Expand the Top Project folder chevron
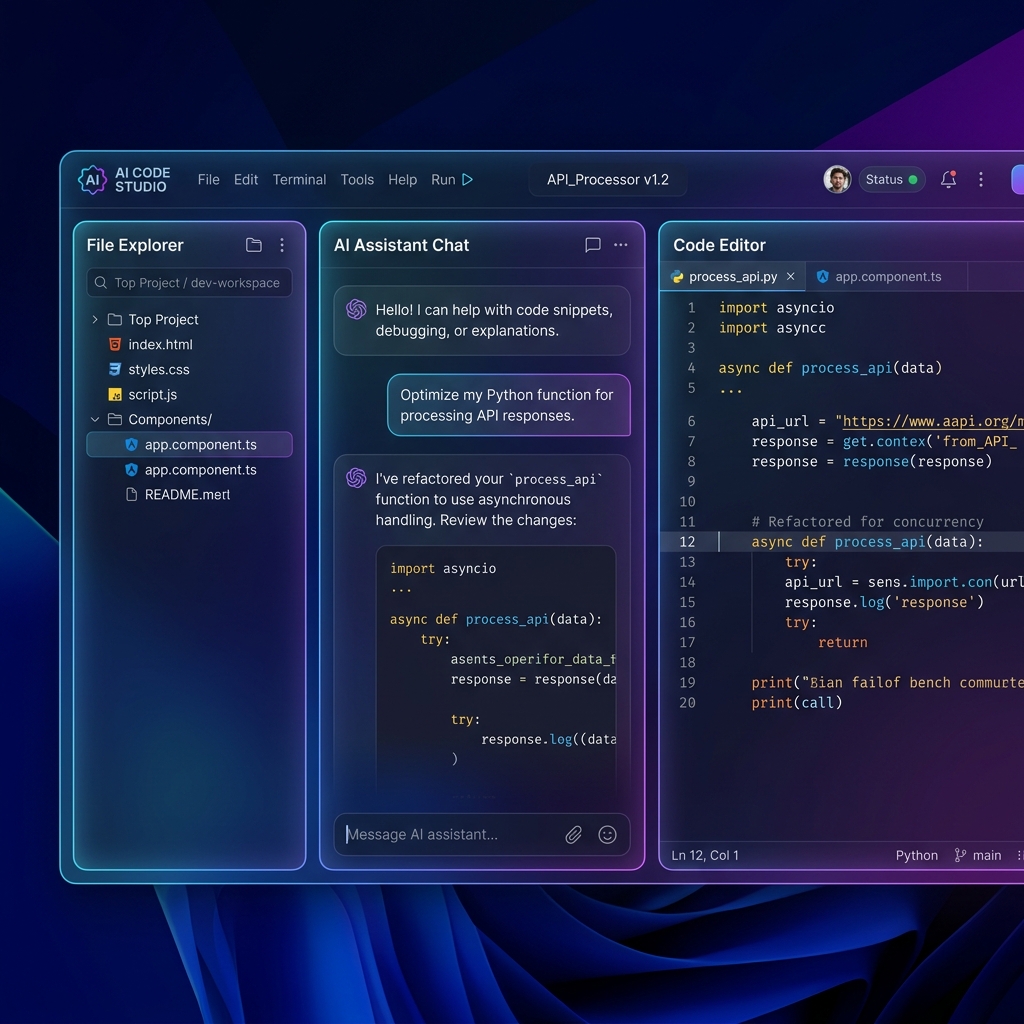This screenshot has height=1024, width=1024. [95, 319]
